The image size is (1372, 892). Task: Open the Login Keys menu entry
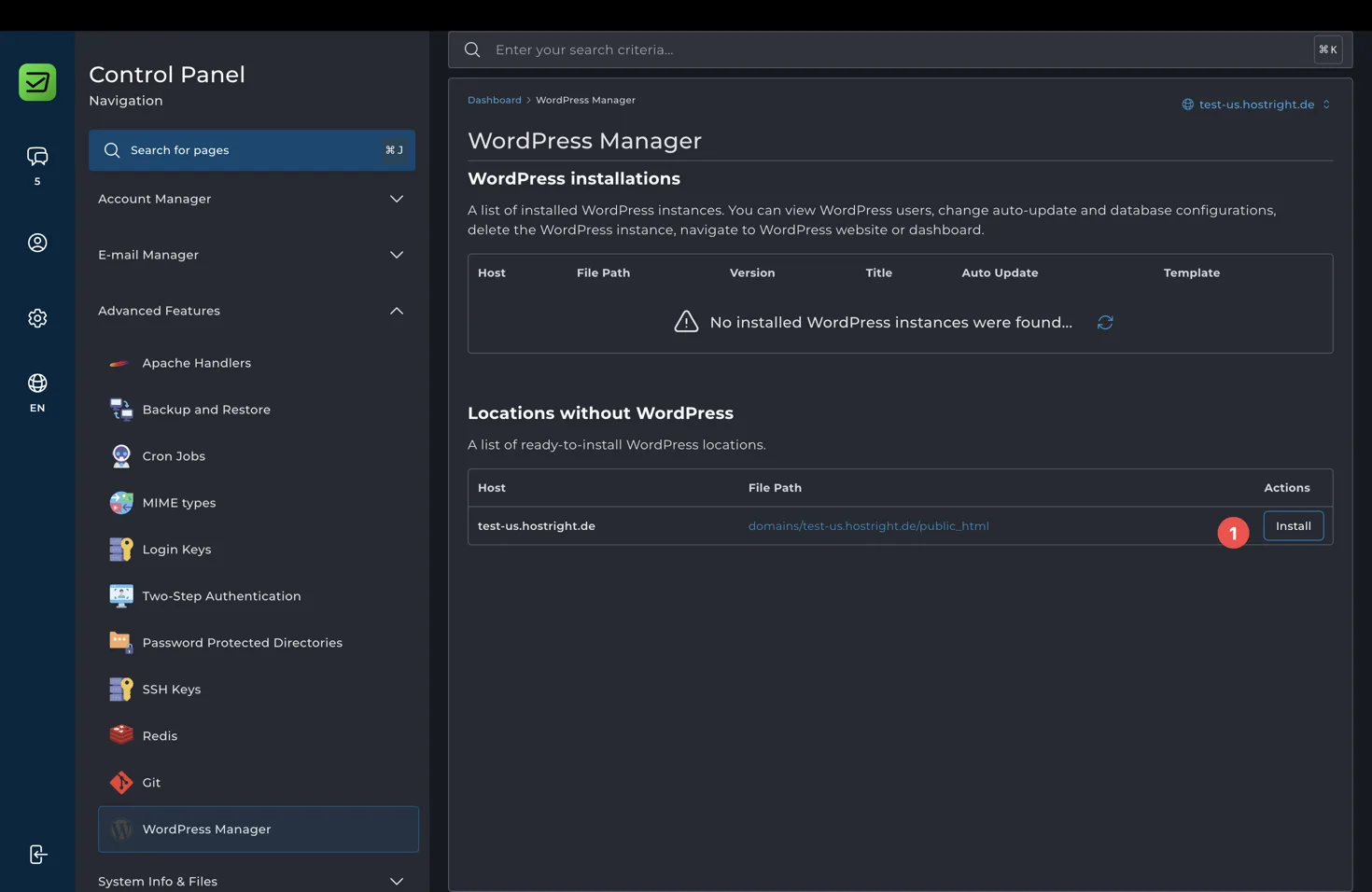tap(259, 550)
